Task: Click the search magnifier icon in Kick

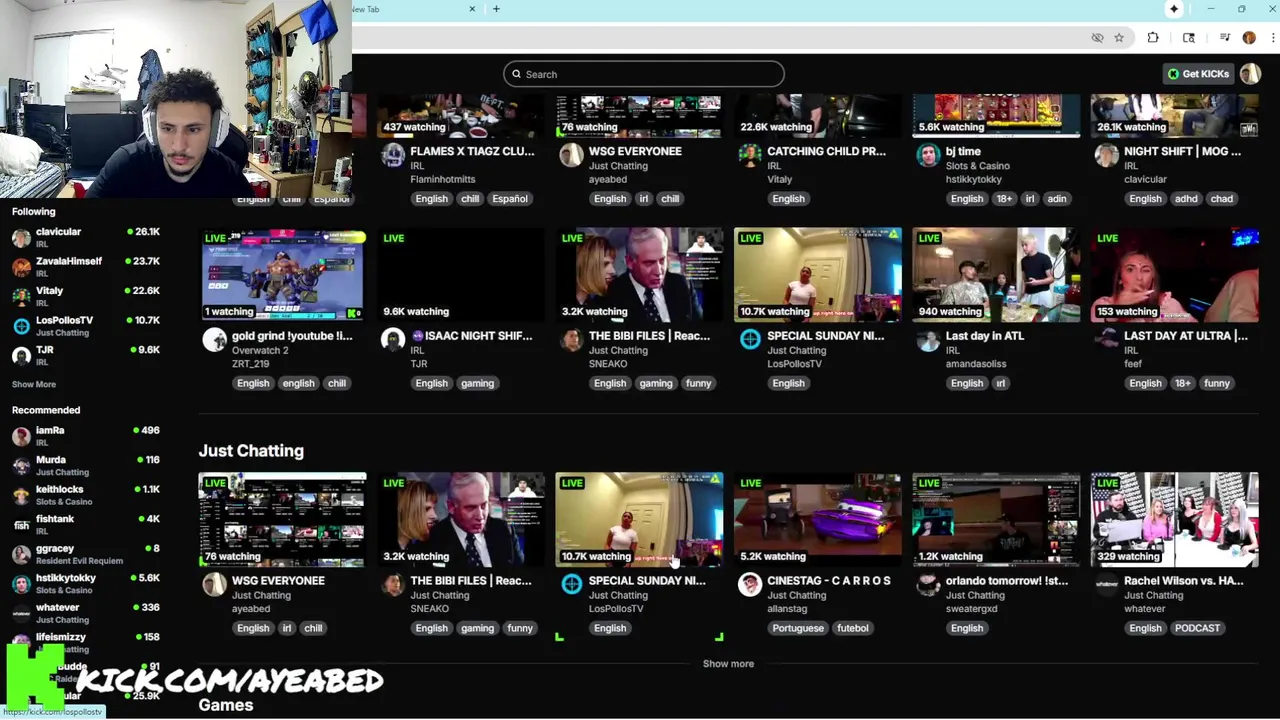Action: 517,74
